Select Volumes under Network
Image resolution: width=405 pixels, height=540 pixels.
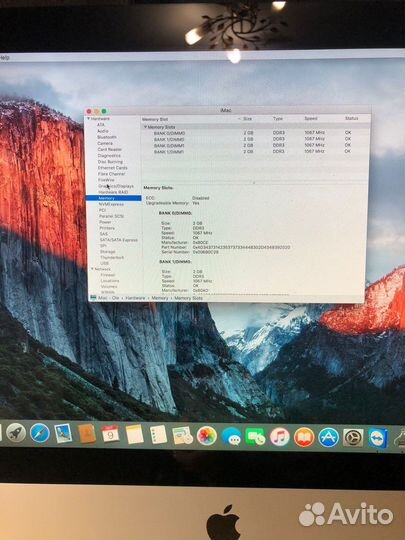point(109,287)
